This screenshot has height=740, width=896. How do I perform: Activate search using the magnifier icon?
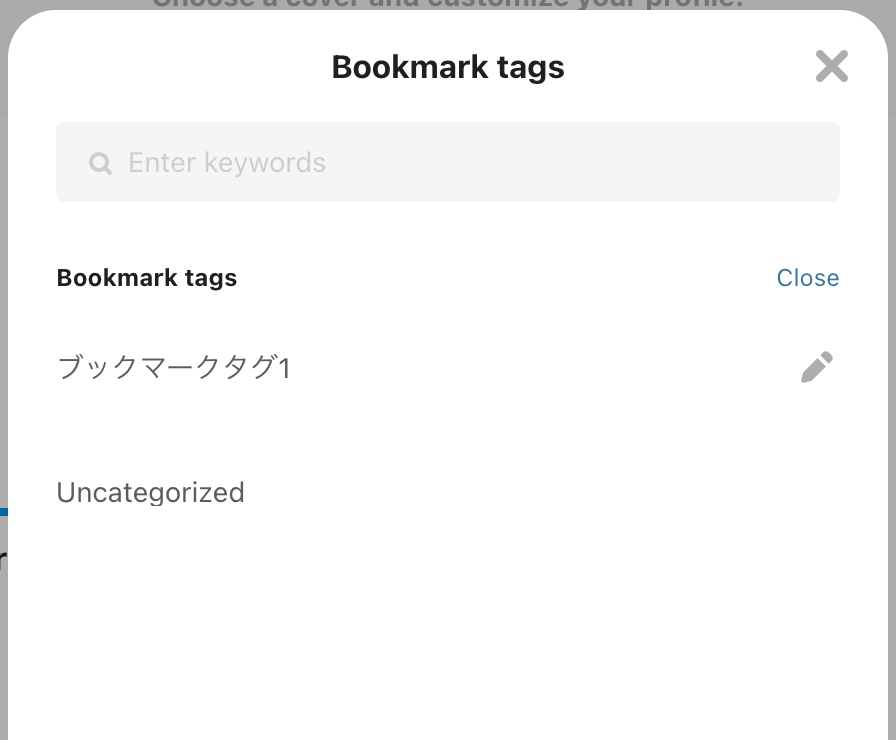[100, 162]
